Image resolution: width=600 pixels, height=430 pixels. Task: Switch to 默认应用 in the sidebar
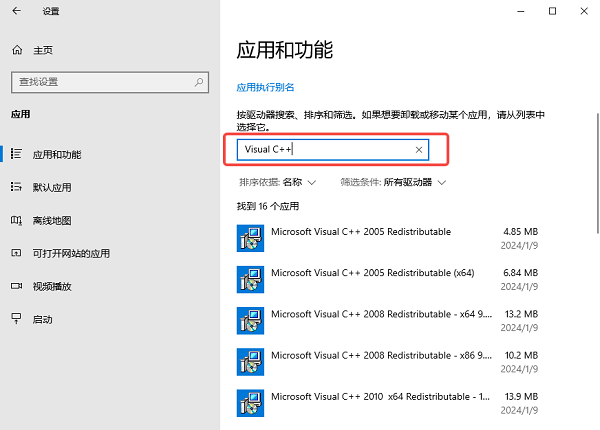point(52,187)
